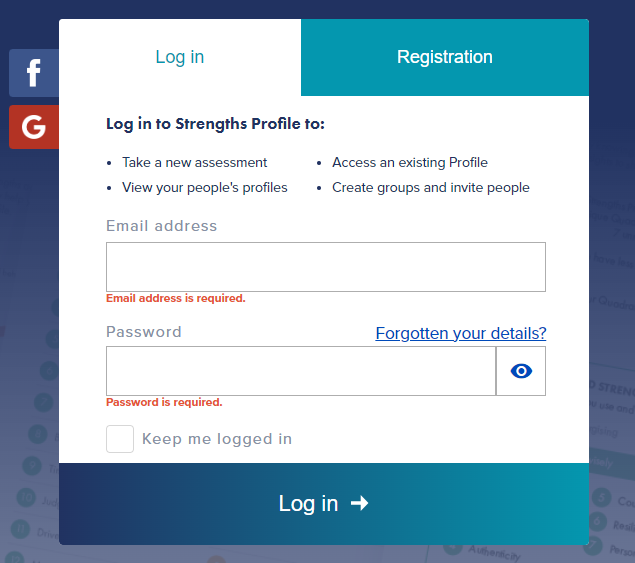The height and width of the screenshot is (563, 635).
Task: Click the Log in to Strengths Profile heading
Action: 215,124
